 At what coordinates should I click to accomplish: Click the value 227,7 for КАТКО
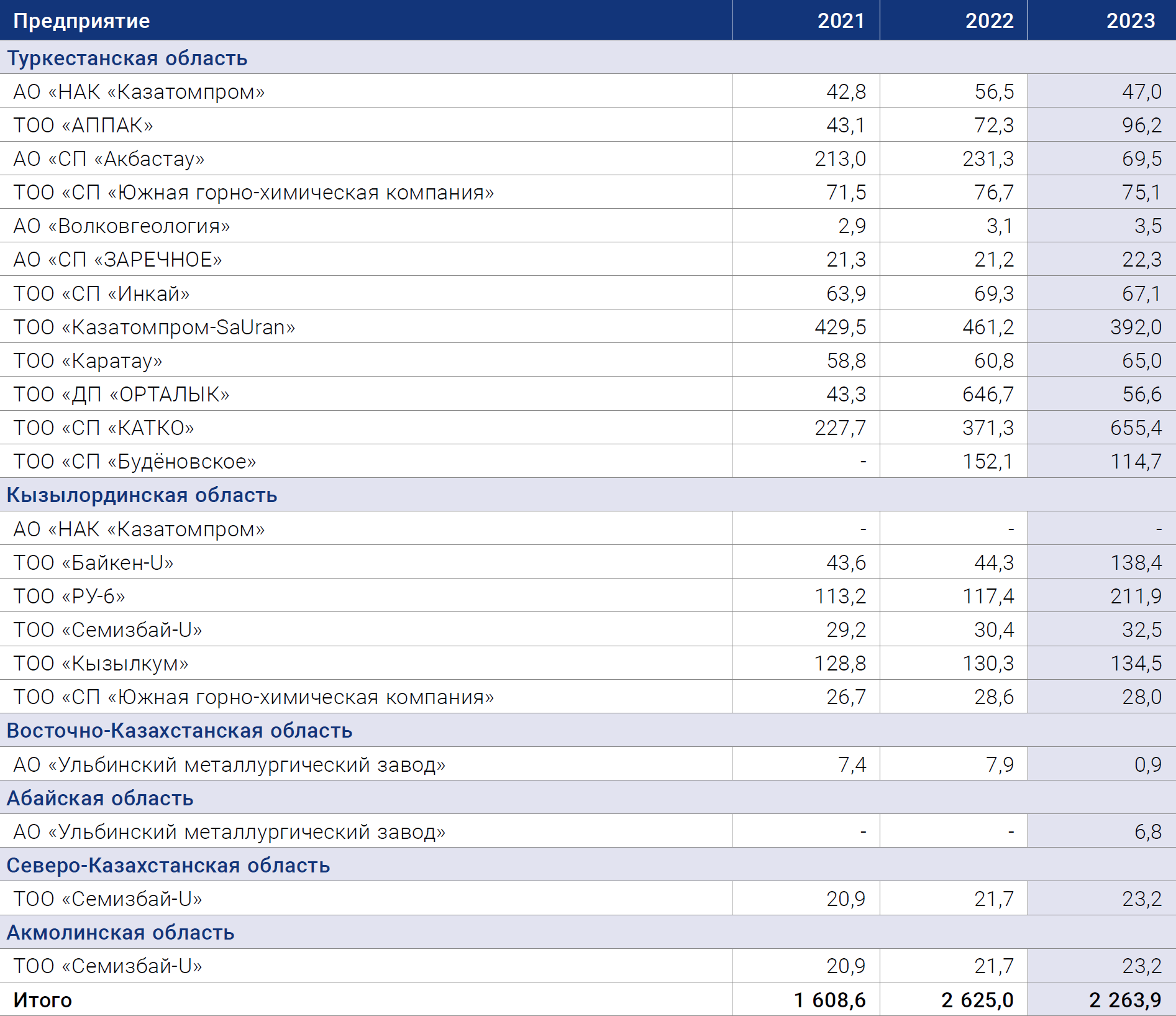pyautogui.click(x=841, y=428)
